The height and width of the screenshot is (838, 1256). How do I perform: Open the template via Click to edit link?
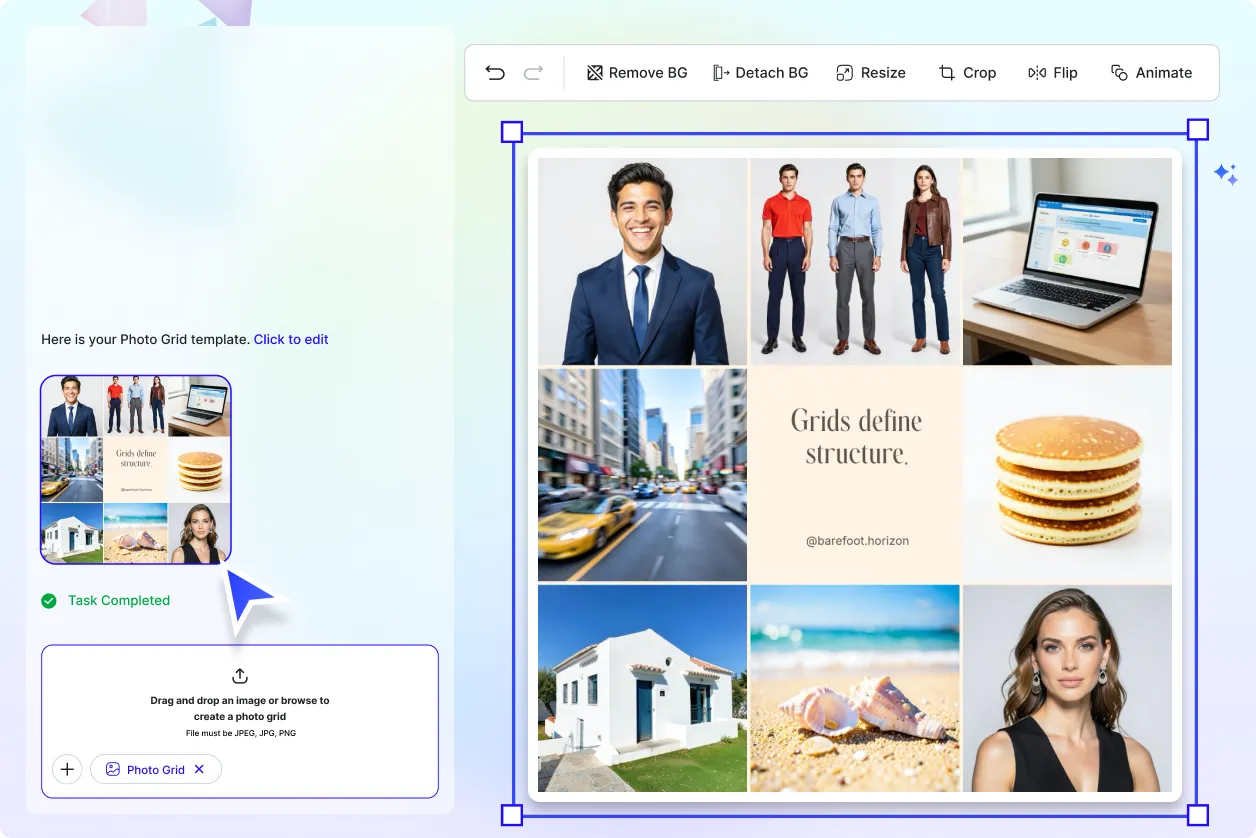point(291,339)
